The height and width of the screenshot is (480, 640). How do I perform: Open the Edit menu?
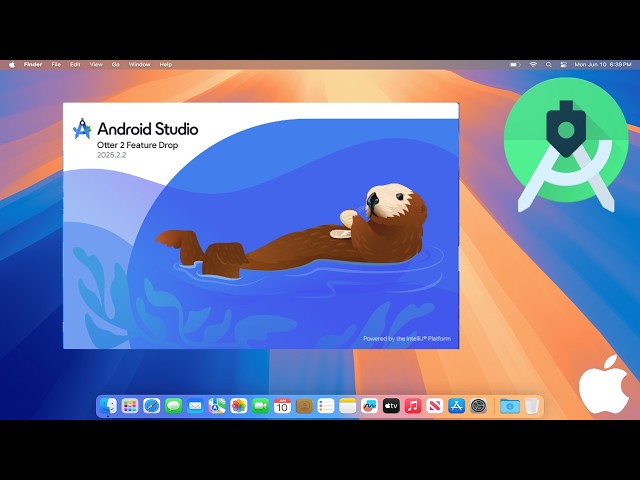75,64
